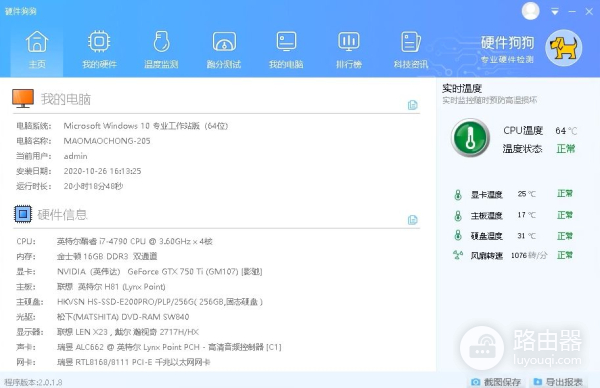Click the blue chip 硬件信息 icon
This screenshot has height=388, width=600.
coord(23,214)
